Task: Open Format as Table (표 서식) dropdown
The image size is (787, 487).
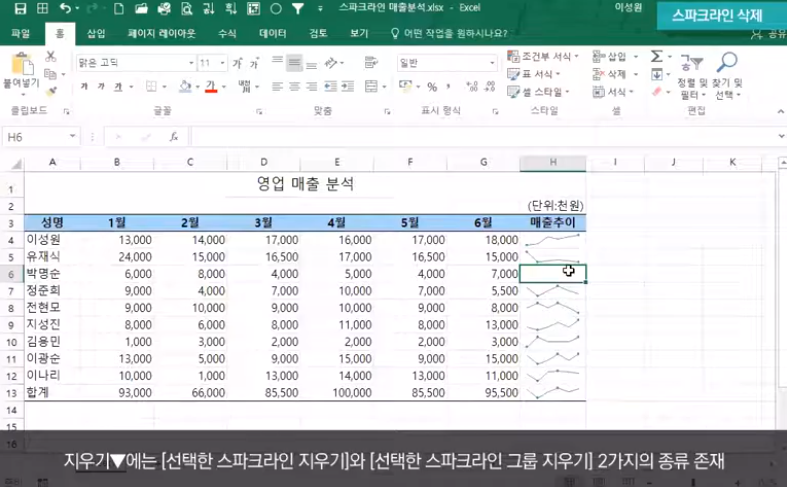Action: coord(534,74)
